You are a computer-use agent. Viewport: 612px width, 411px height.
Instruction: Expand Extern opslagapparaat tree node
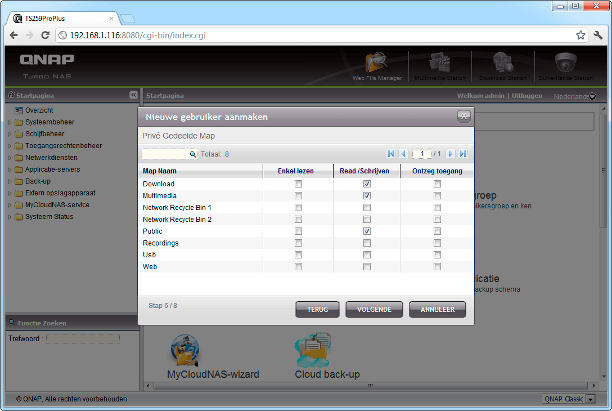[x=10, y=193]
